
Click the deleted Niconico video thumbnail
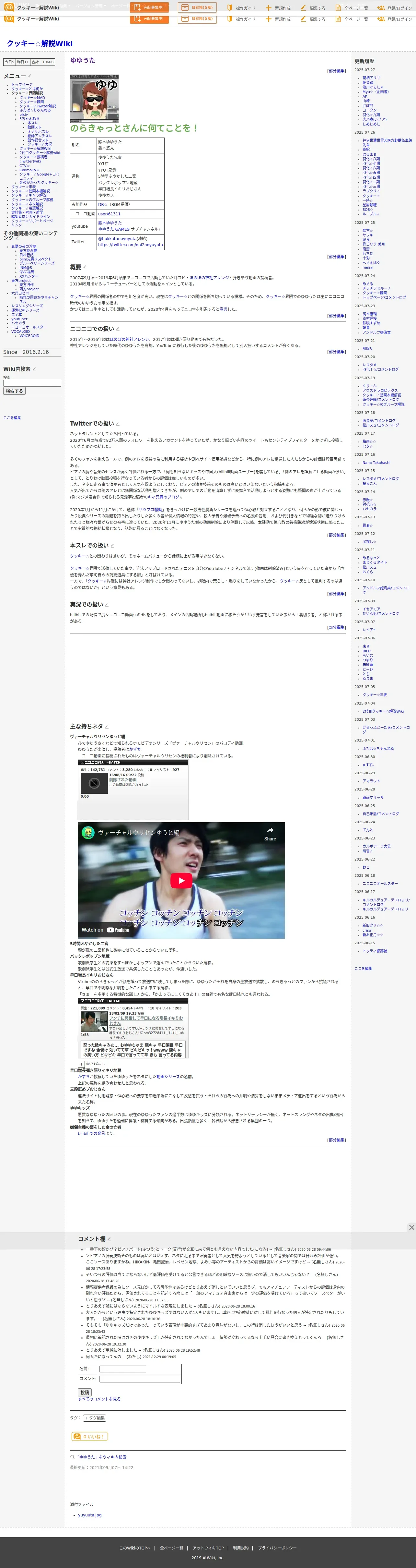[94, 783]
